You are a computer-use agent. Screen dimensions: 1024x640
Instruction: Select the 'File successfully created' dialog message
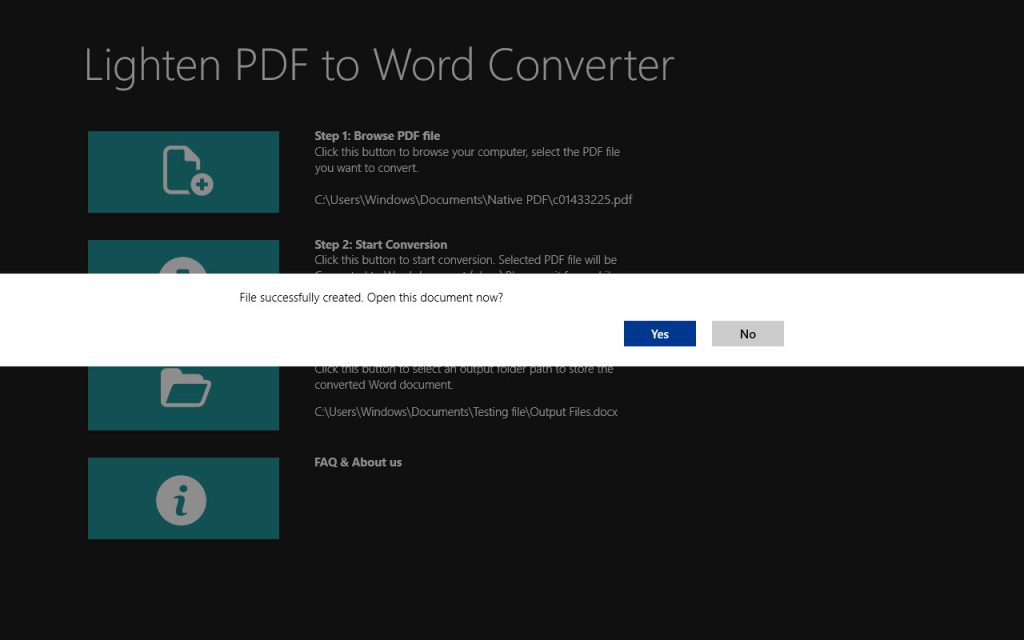click(371, 298)
